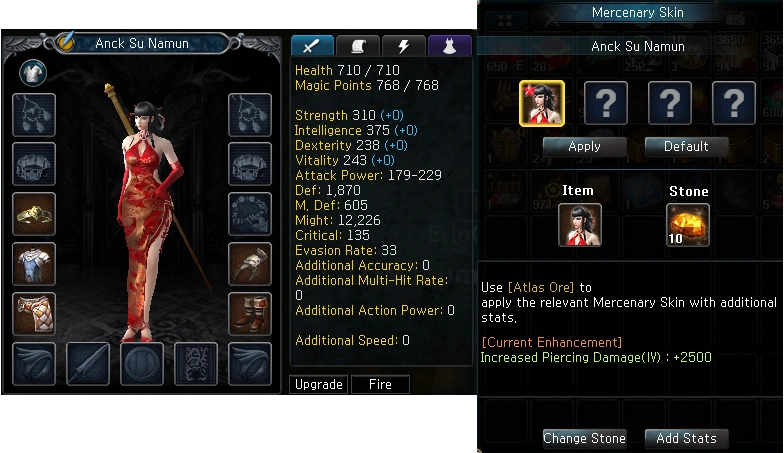The image size is (784, 453).
Task: Click the brown boots equipment slot
Action: (250, 314)
